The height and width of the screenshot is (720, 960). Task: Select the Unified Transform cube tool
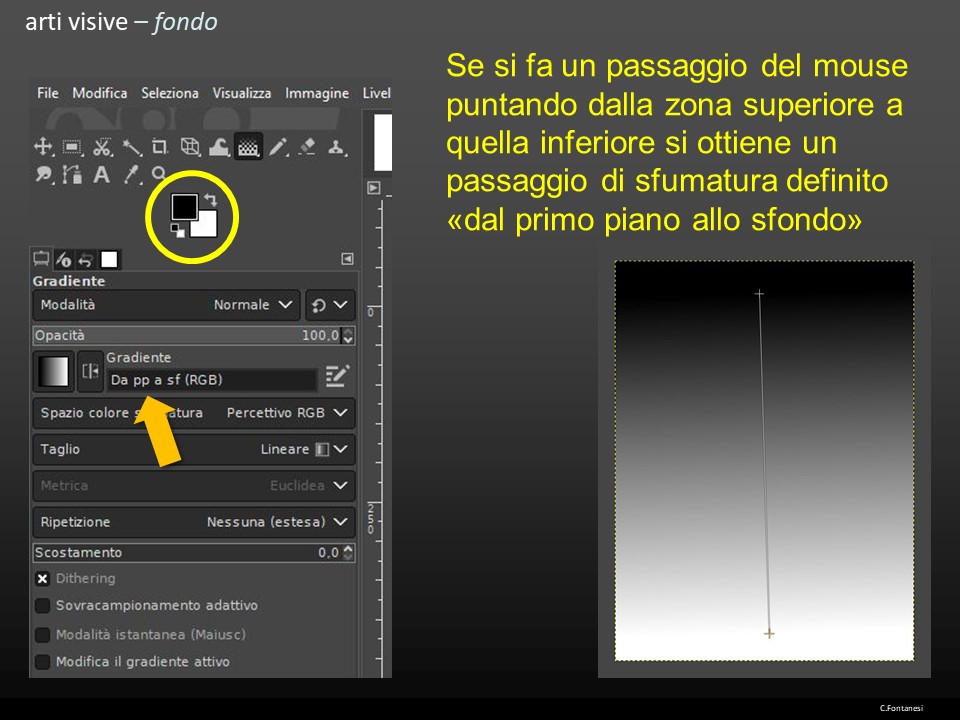190,147
